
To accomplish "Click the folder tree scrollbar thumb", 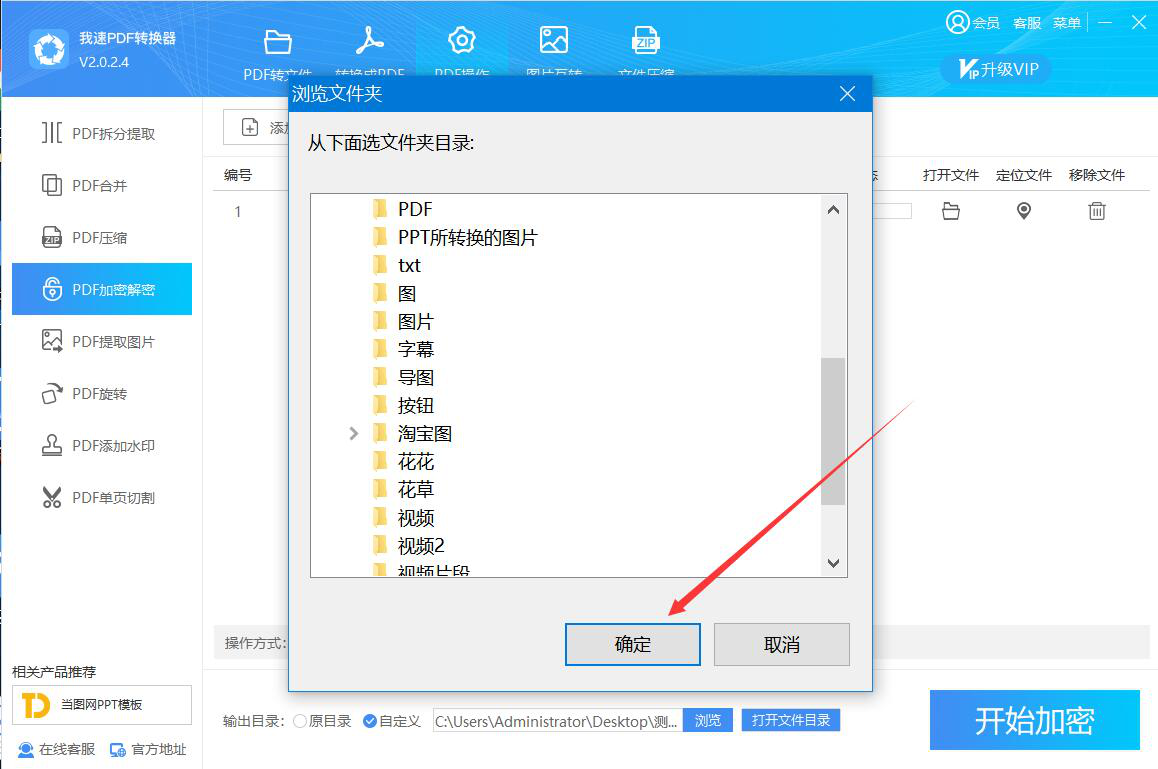I will click(833, 431).
